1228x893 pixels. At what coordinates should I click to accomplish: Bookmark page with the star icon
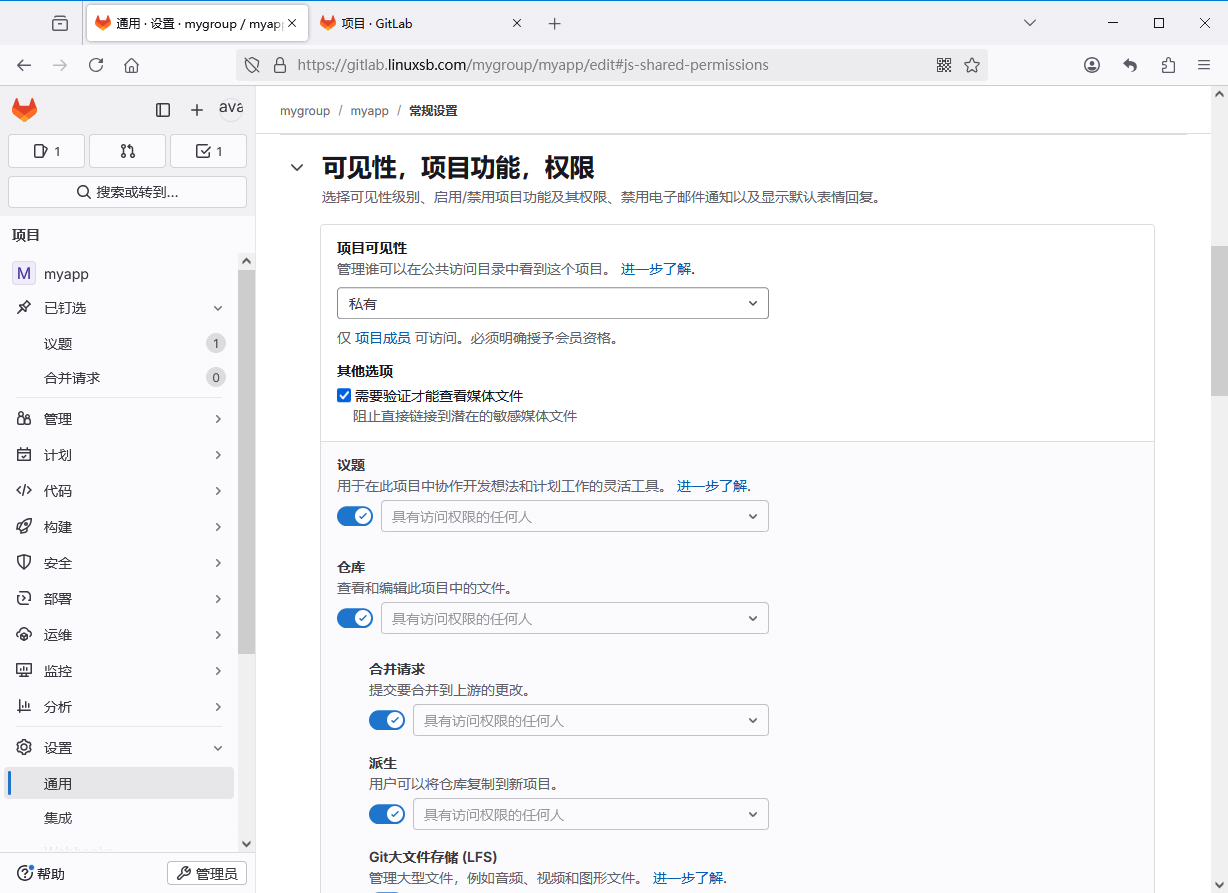[972, 65]
